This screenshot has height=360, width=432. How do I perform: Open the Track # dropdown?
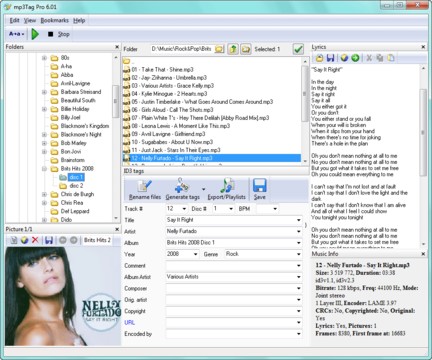(184, 209)
